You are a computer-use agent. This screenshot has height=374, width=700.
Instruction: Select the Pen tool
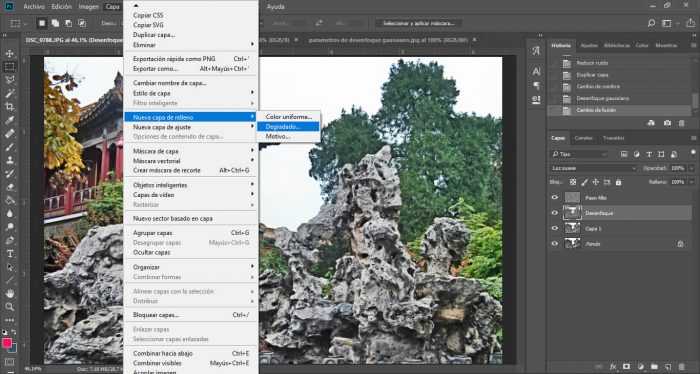pyautogui.click(x=9, y=241)
